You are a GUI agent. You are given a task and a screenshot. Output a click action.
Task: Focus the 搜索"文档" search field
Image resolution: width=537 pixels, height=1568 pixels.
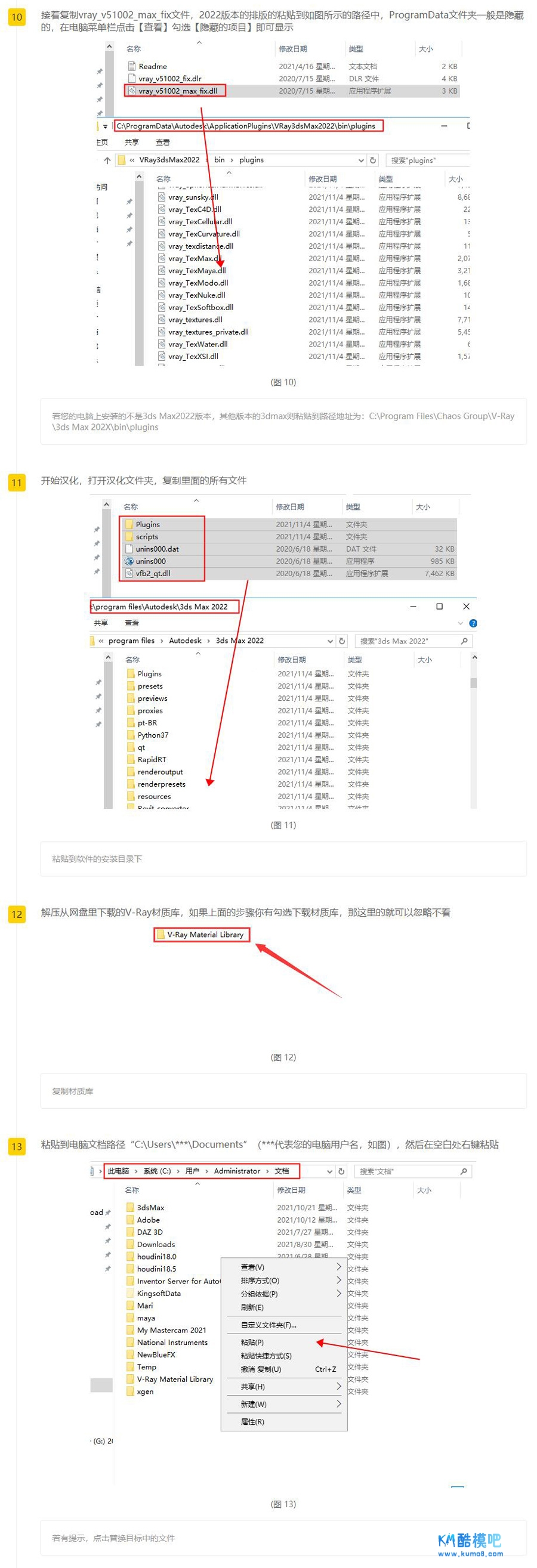click(x=408, y=1172)
